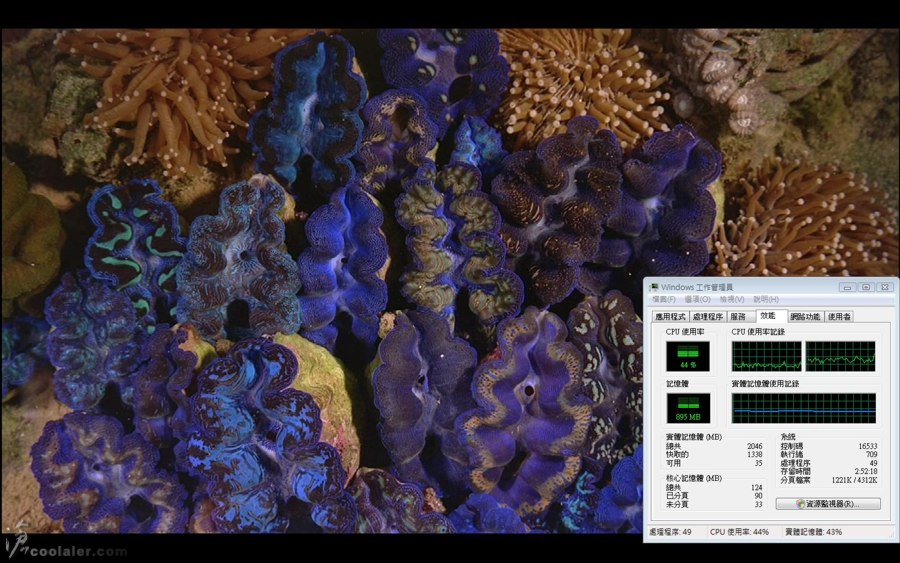
Task: Open 資源監視器(R)... resource monitor
Action: point(828,504)
